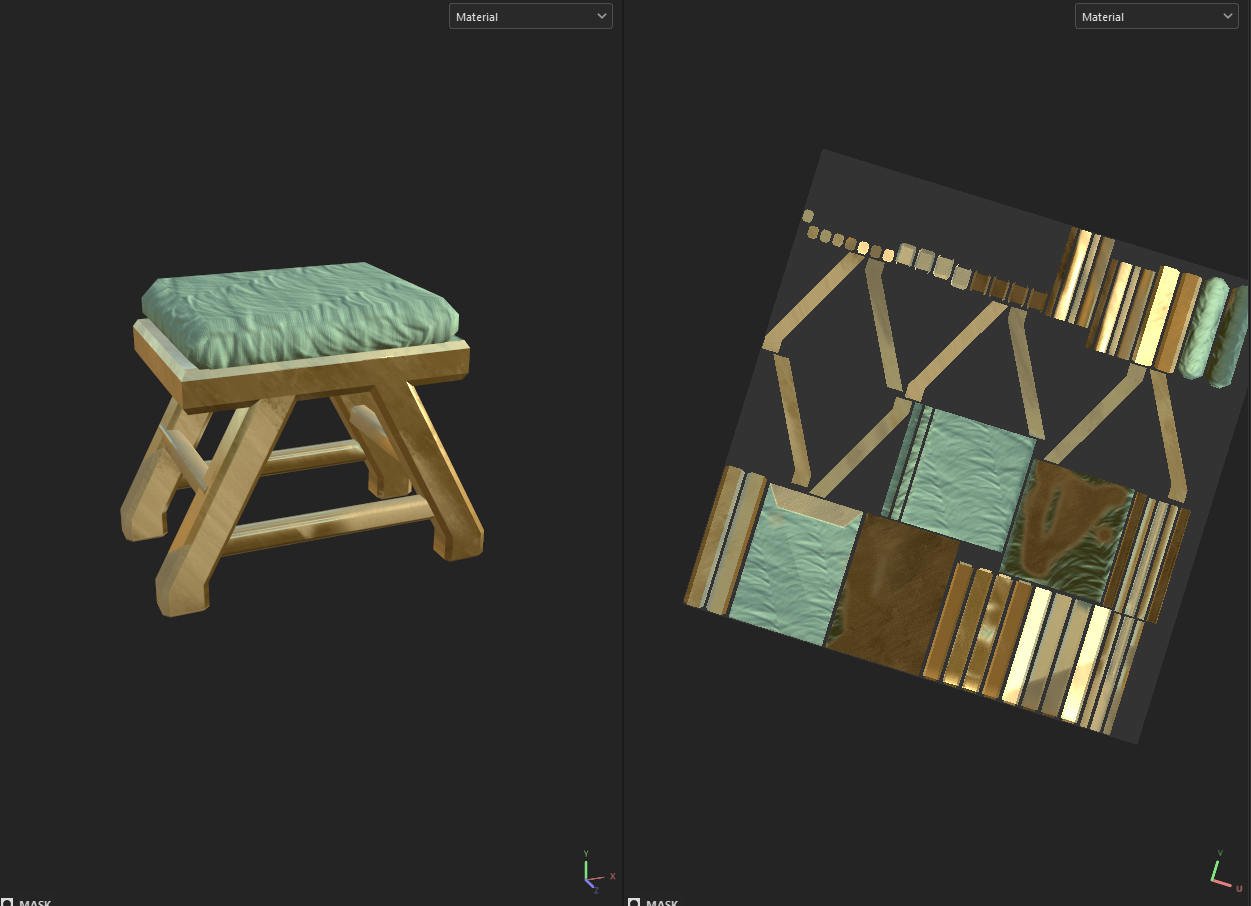Click the dark brown wood square UV island
1251x906 pixels.
[892, 594]
